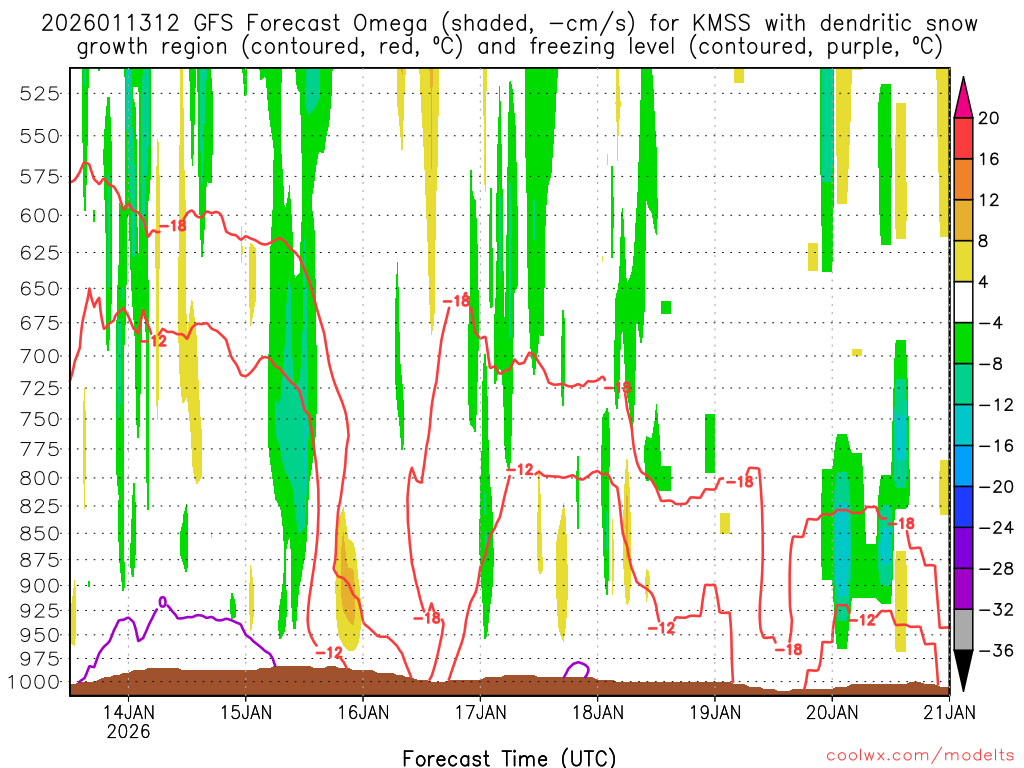Click the colorbar value label -20

[x=996, y=487]
